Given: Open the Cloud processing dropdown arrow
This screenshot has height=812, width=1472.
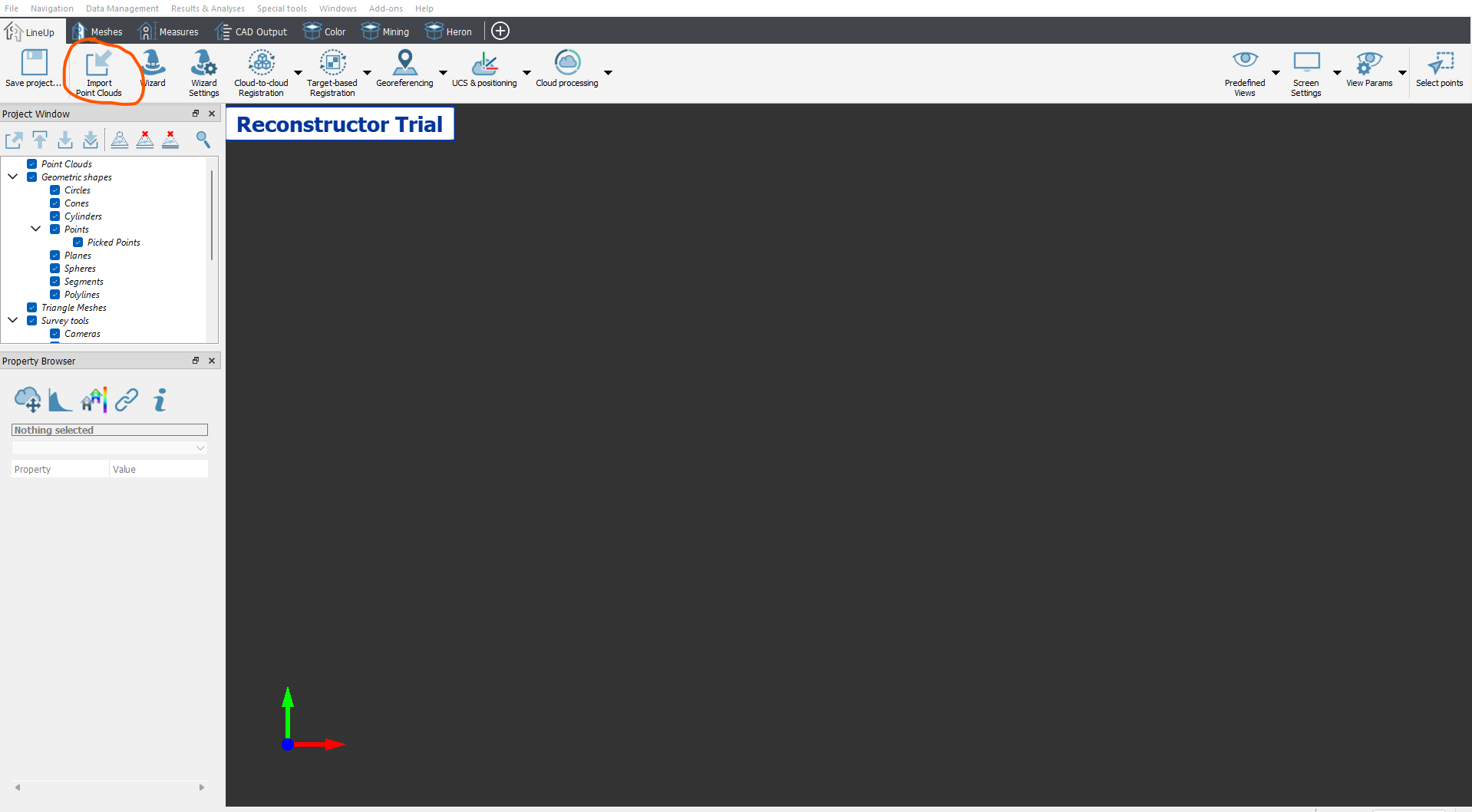Looking at the screenshot, I should (608, 73).
